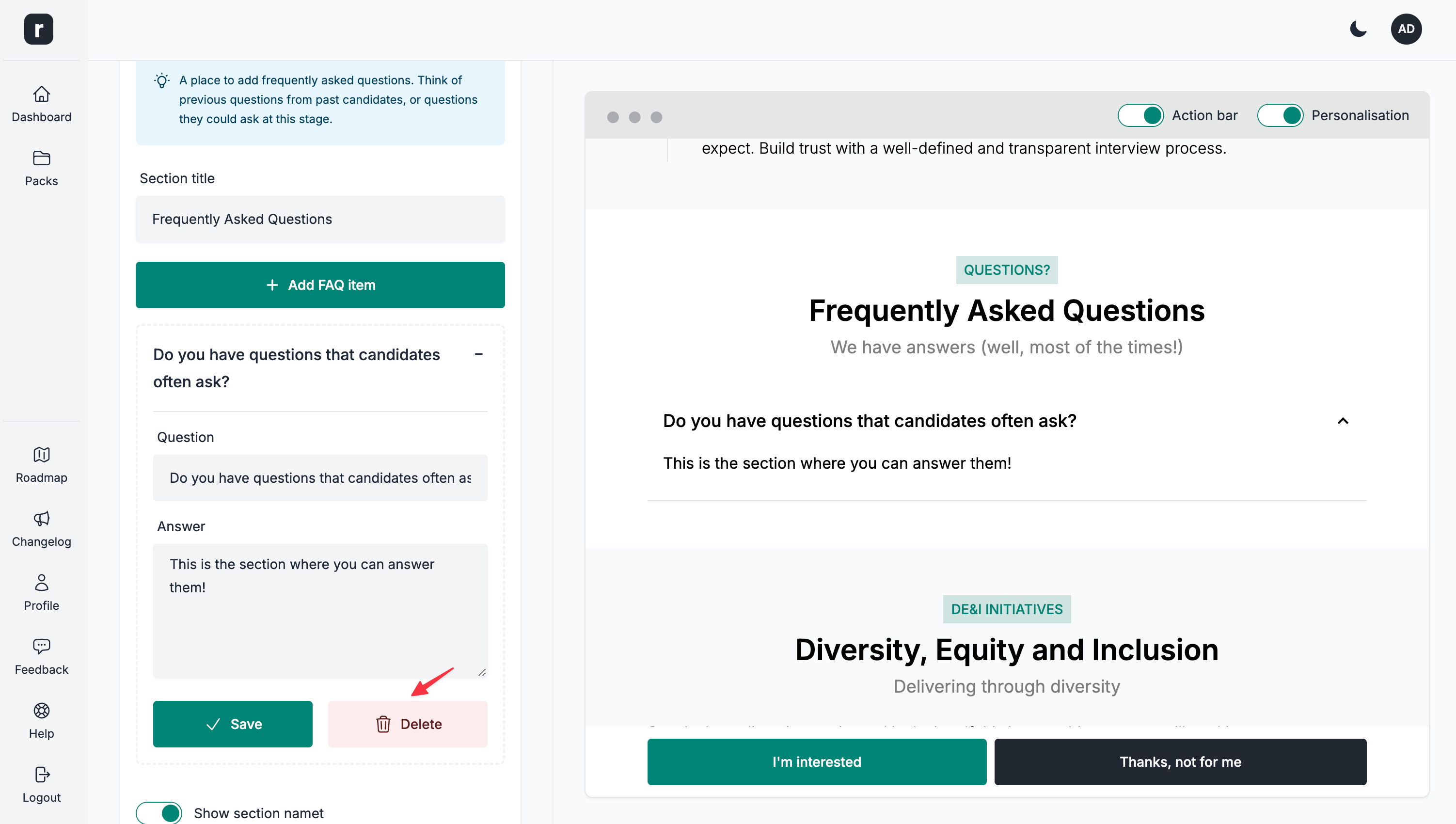Screen dimensions: 1456x824
Task: Click the Add FAQ item button
Action: coord(320,285)
